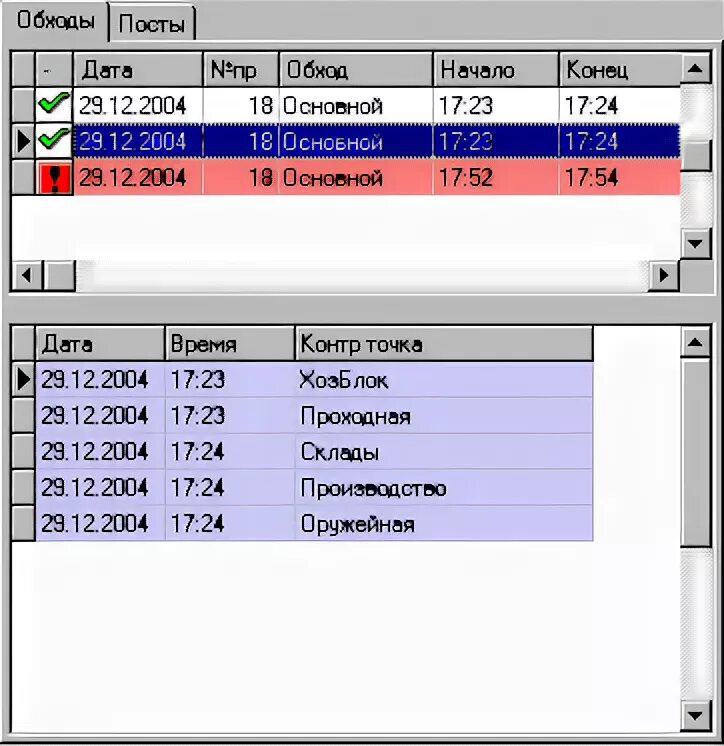Click the Обход column header

(x=356, y=69)
